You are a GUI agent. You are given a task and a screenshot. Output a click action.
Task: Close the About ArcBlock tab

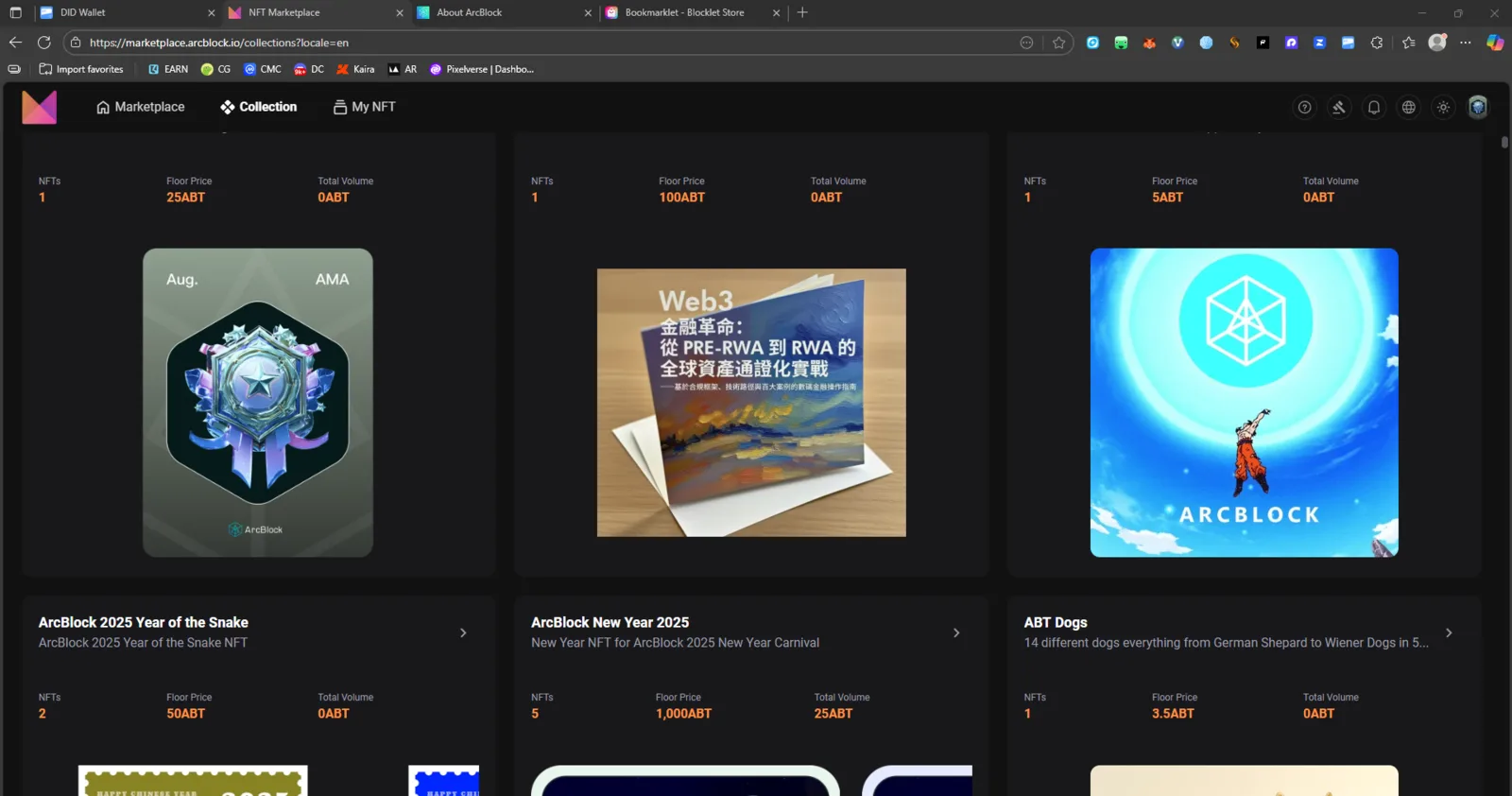click(x=588, y=13)
